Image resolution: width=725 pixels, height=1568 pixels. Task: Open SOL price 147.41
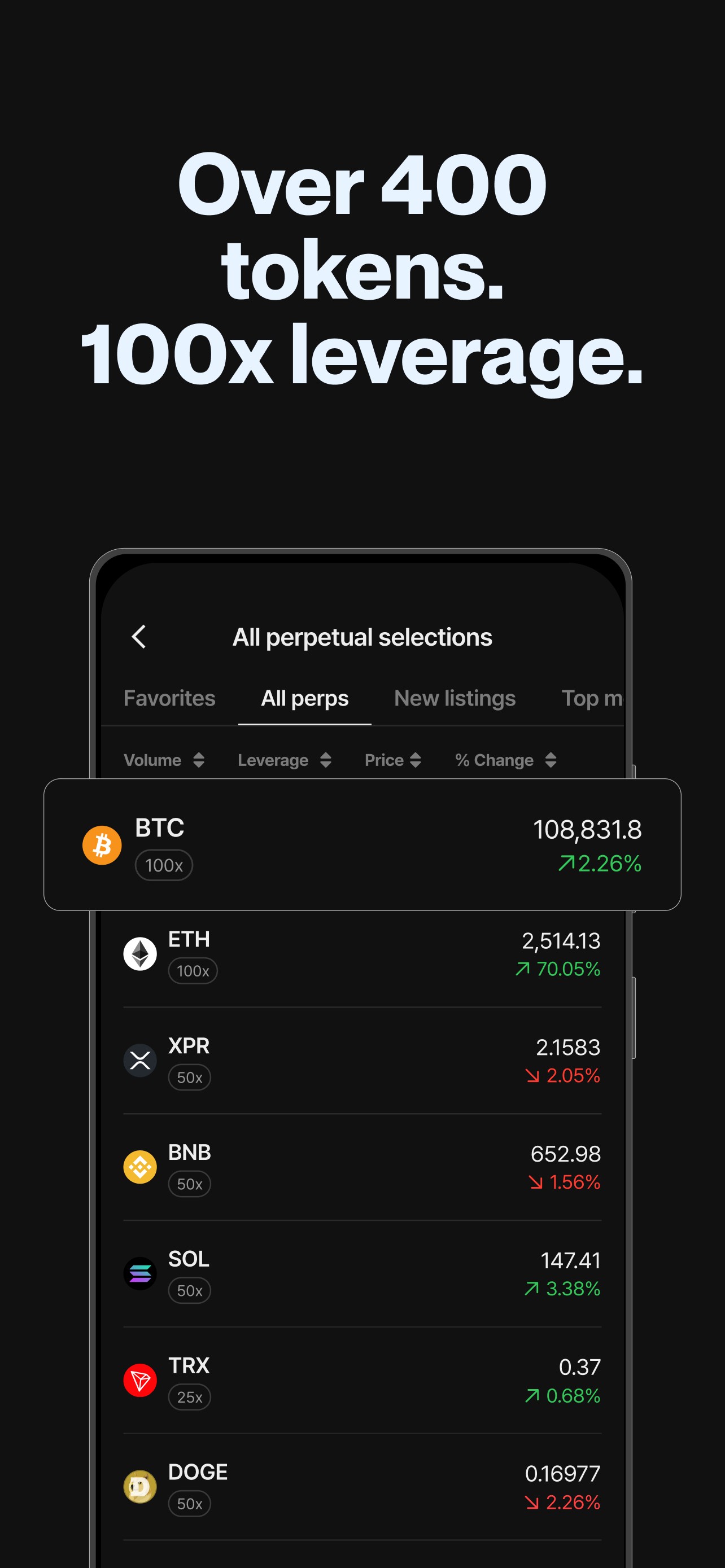[570, 1260]
